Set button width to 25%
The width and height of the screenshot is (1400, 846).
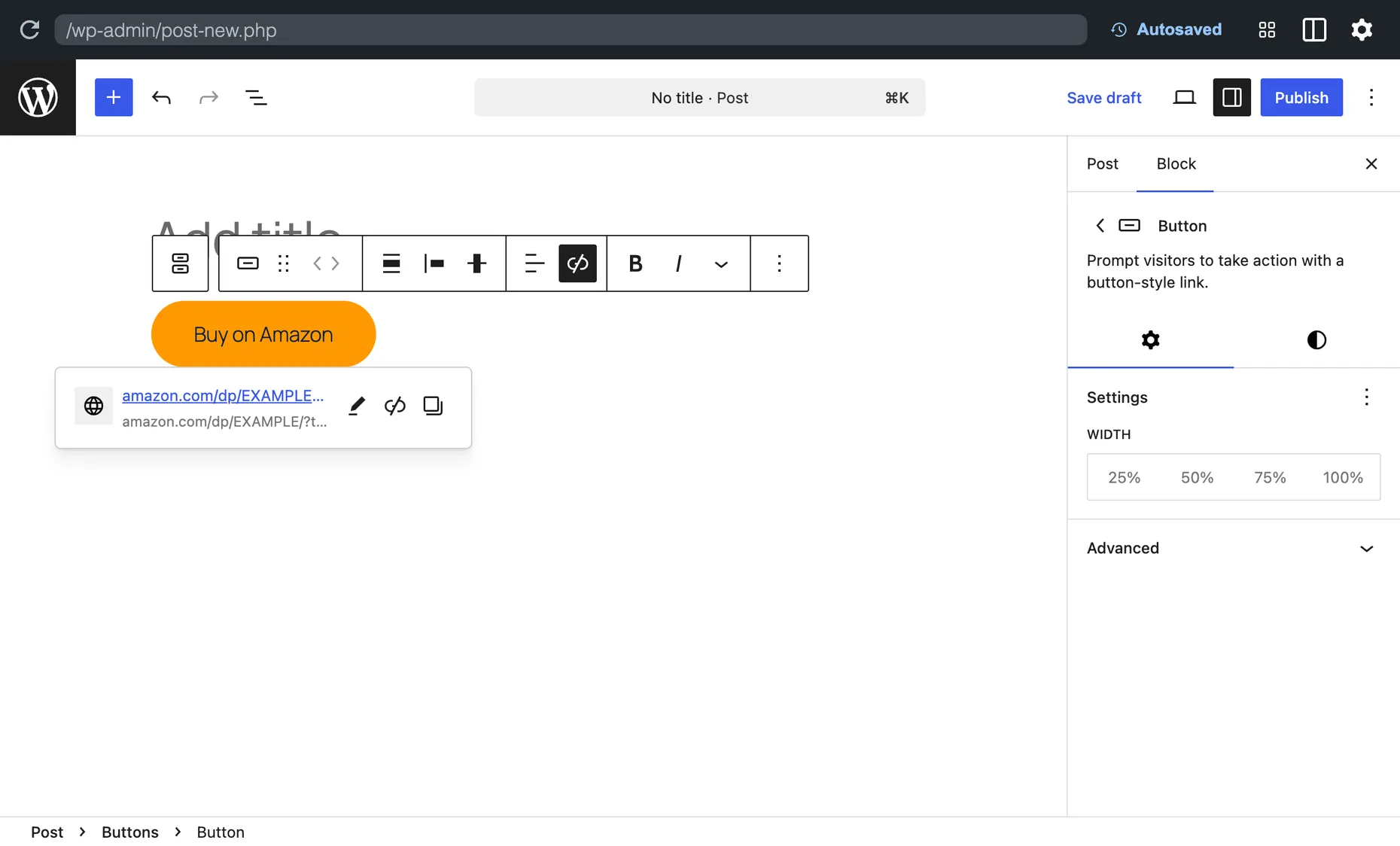click(1124, 477)
